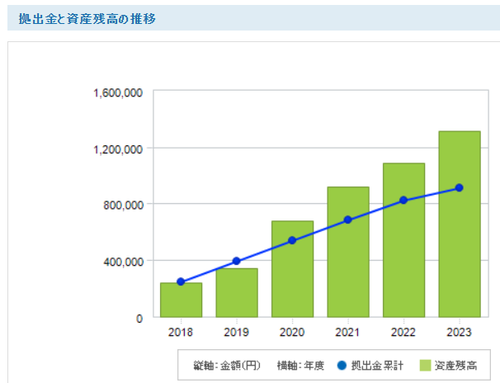Click the 2022 asset balance bar
This screenshot has height=383, width=500.
click(x=404, y=240)
